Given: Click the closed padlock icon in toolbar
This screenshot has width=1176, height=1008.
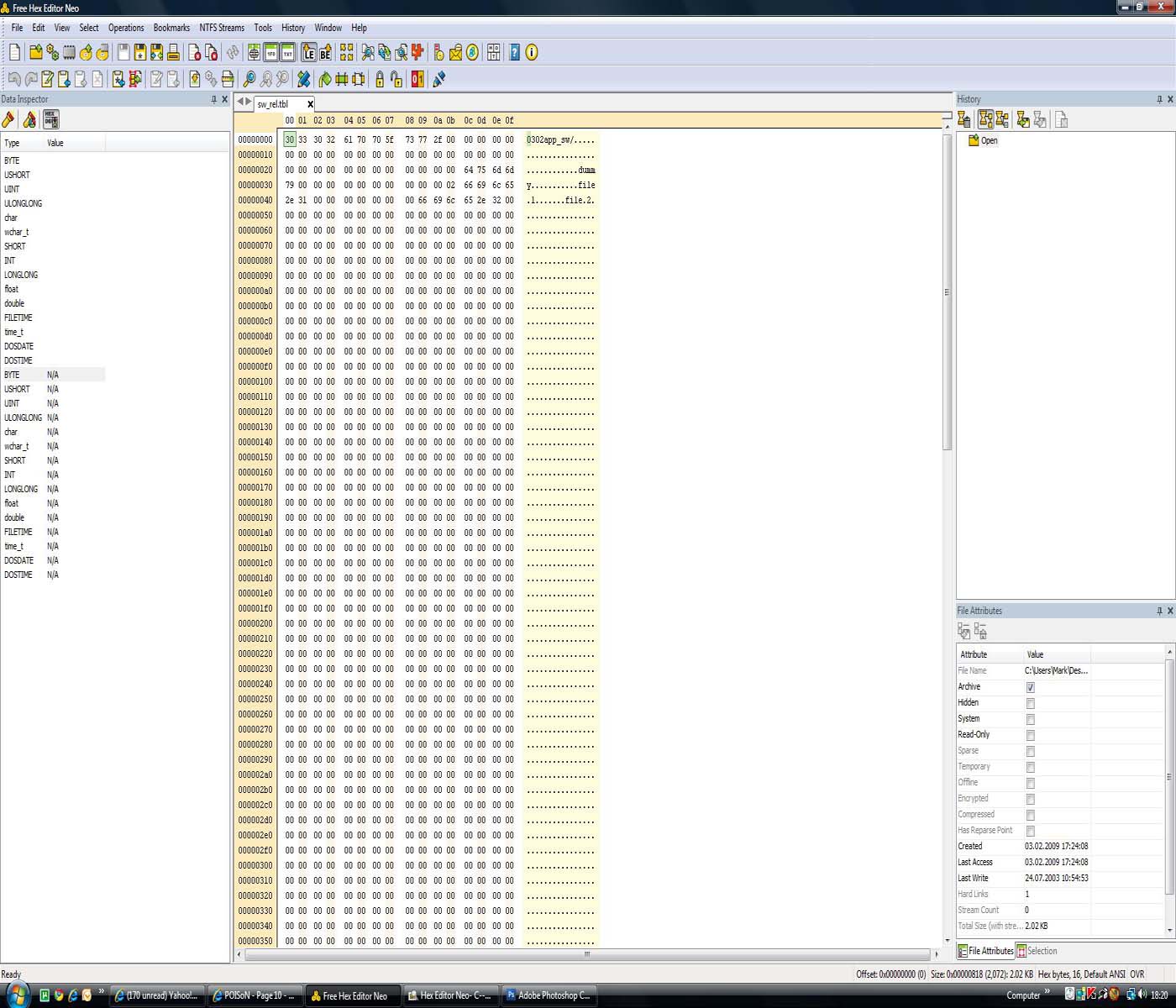Looking at the screenshot, I should pos(380,79).
